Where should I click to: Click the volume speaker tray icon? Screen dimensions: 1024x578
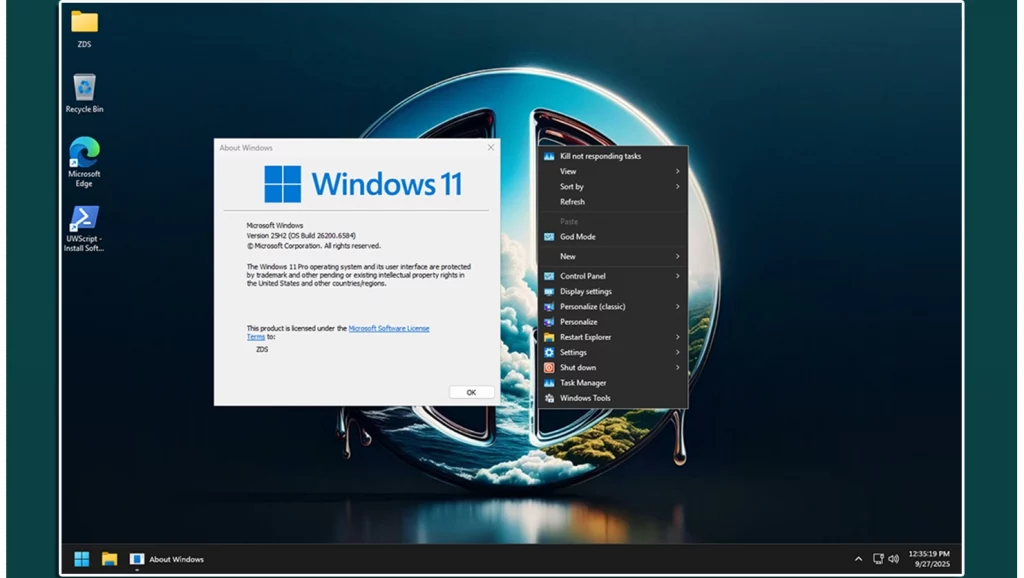click(893, 559)
